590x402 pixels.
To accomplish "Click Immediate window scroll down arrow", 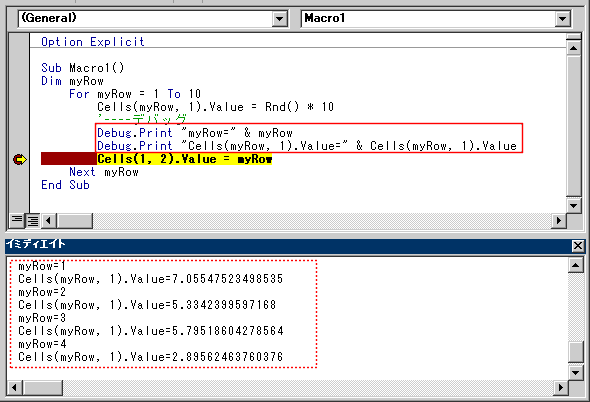I will 576,373.
